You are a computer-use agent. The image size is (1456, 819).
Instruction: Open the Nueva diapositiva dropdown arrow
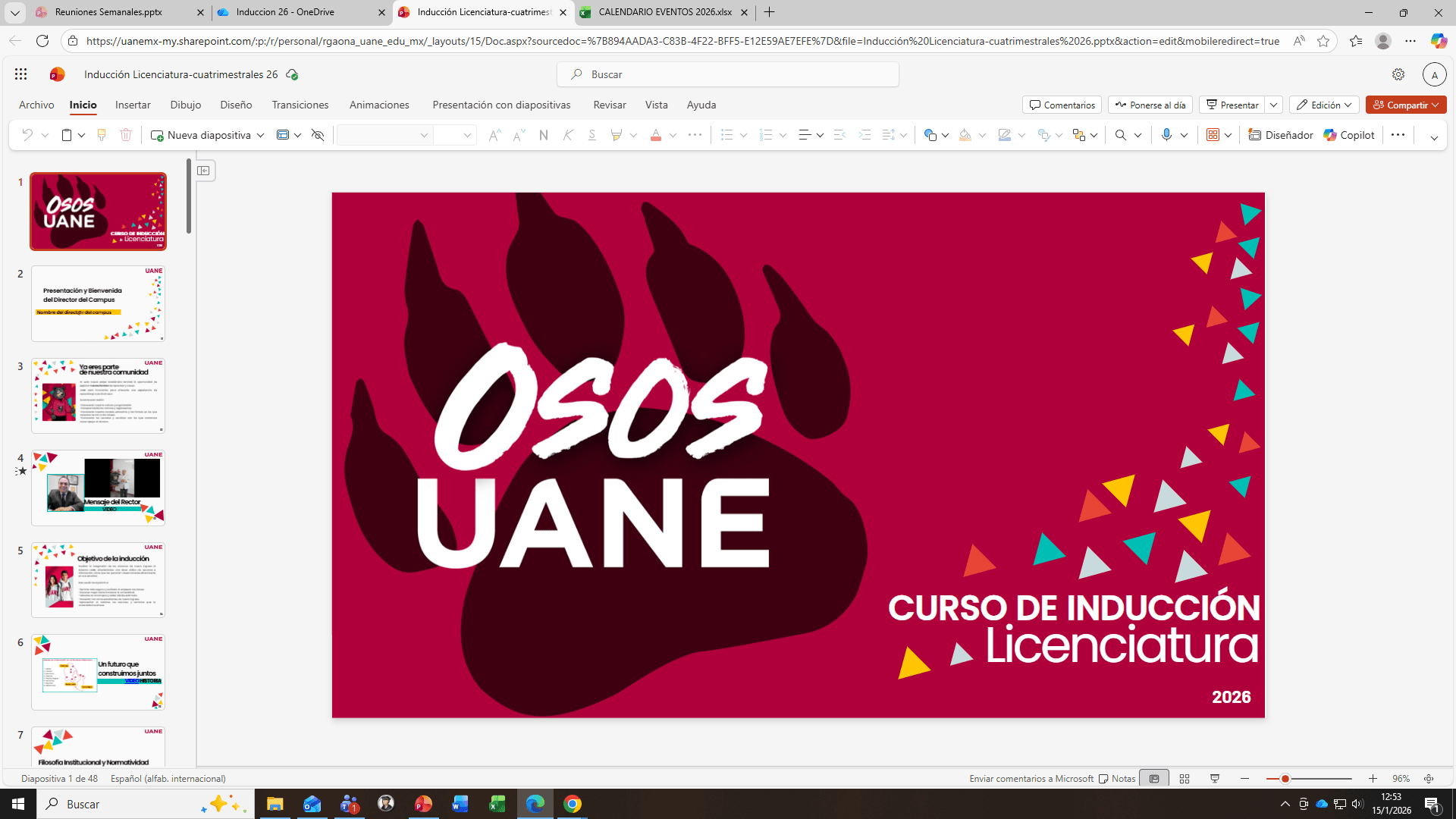point(260,134)
